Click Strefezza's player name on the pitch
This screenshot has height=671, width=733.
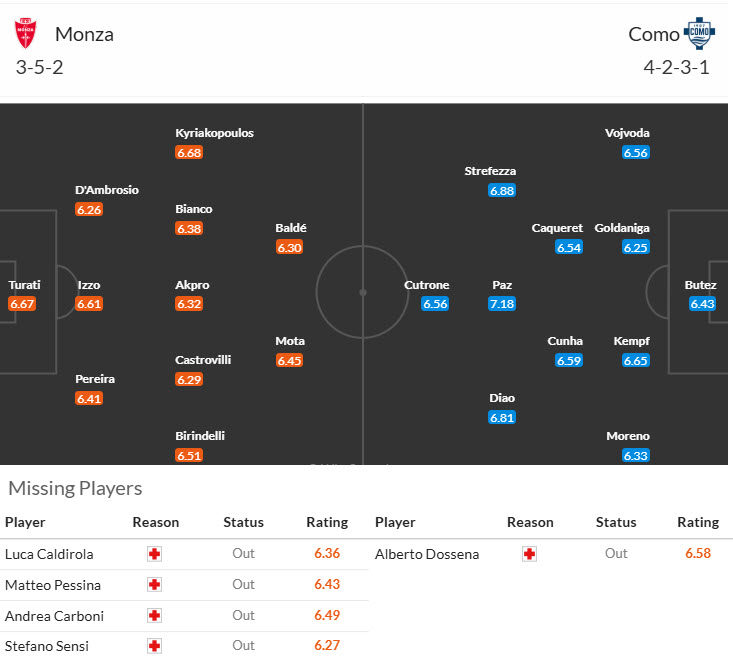pos(490,171)
